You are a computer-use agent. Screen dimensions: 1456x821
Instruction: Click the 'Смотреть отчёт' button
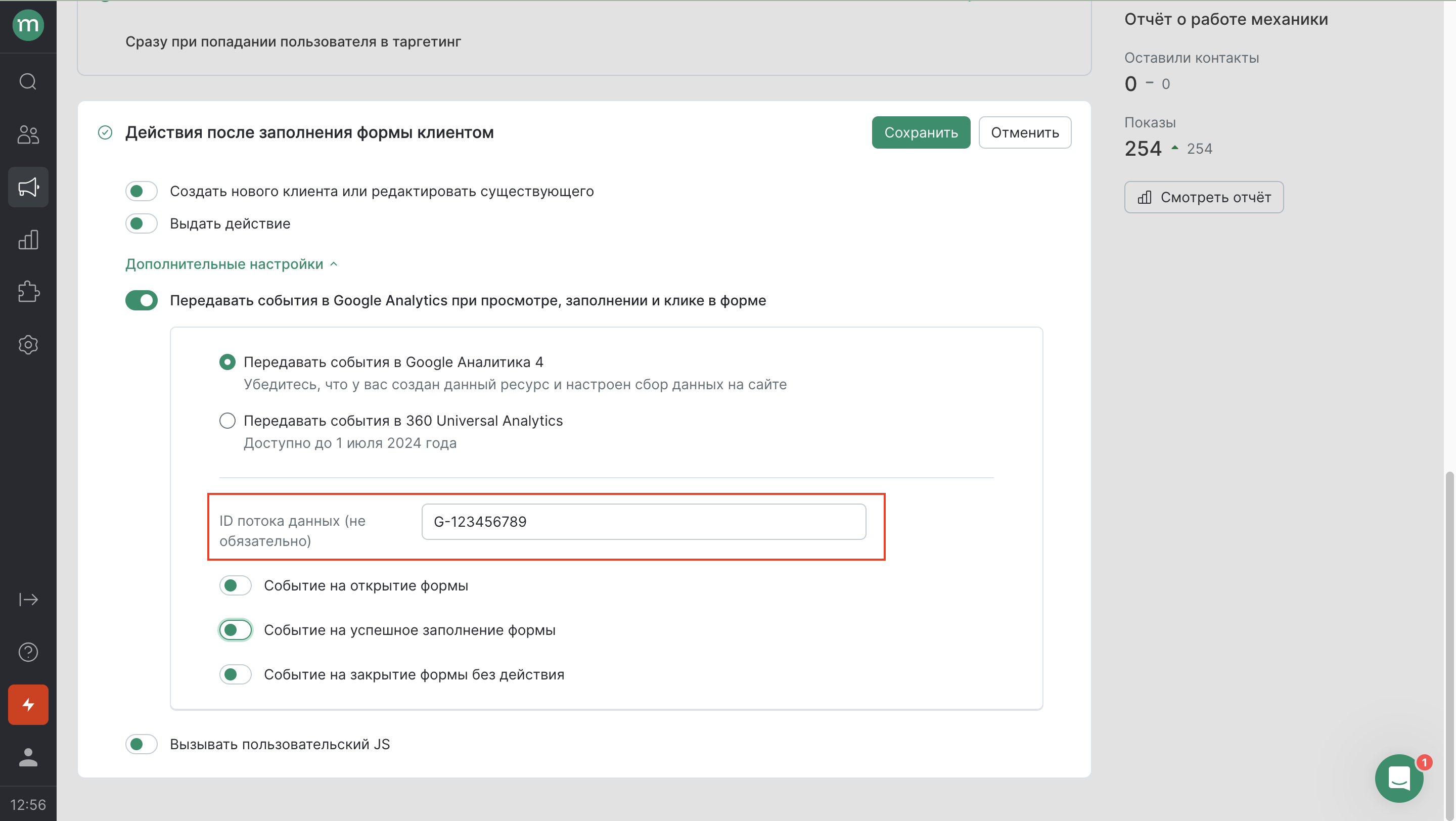point(1203,197)
